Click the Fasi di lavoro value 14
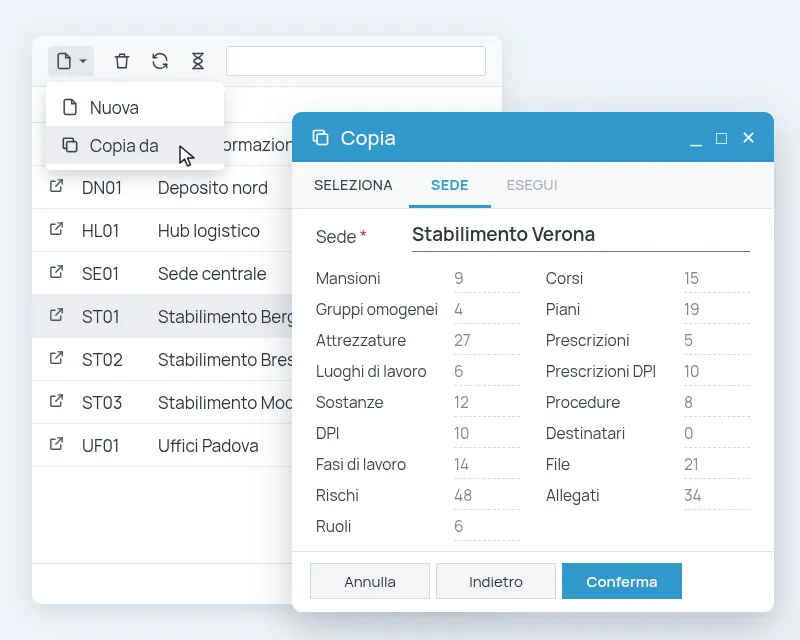The height and width of the screenshot is (640, 800). point(487,464)
